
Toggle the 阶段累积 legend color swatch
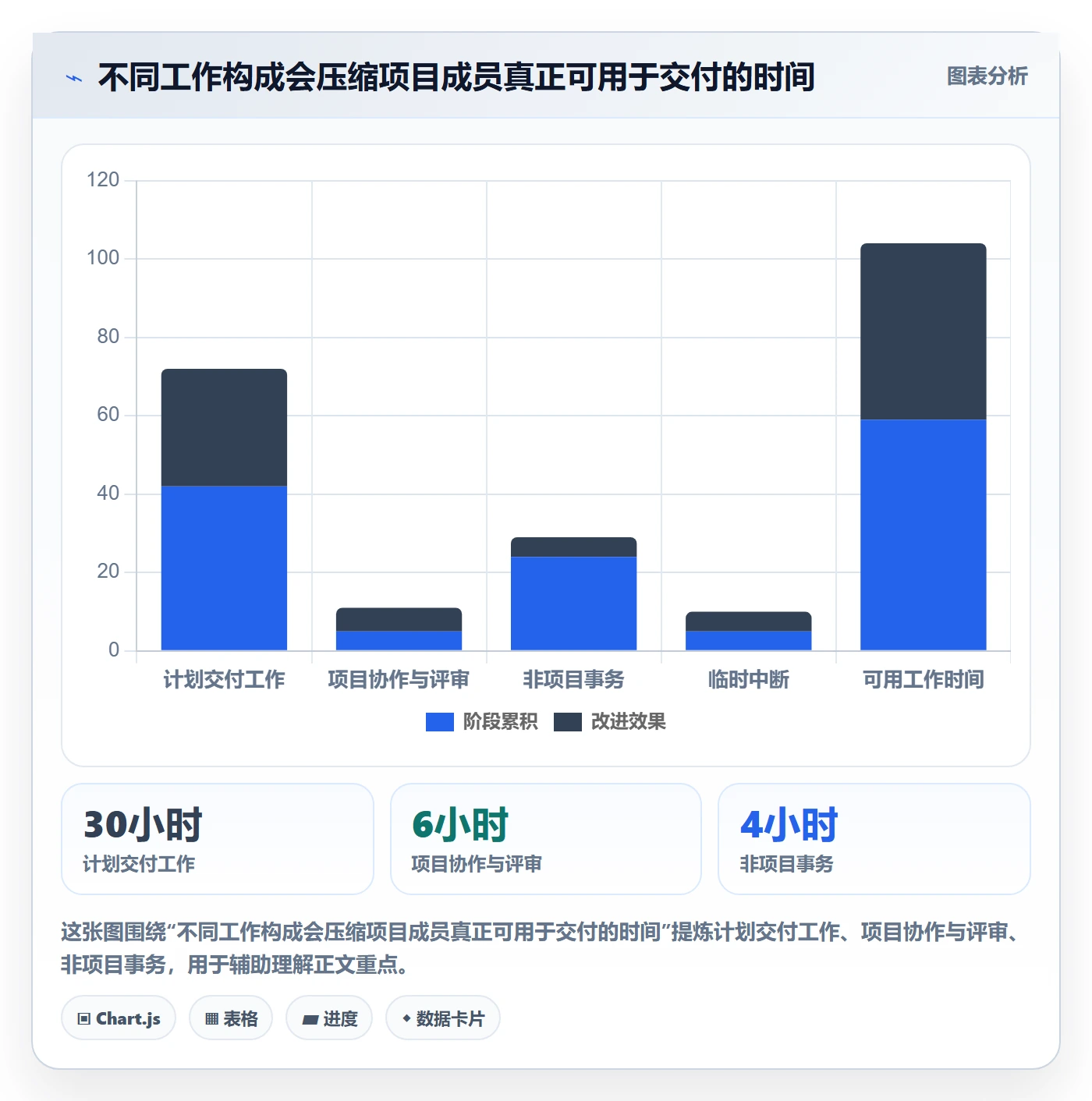[x=439, y=722]
